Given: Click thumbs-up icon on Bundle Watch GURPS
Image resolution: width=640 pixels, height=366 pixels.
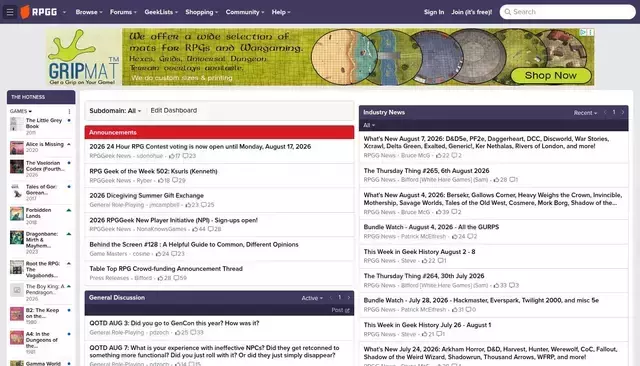Looking at the screenshot, I should pos(455,236).
